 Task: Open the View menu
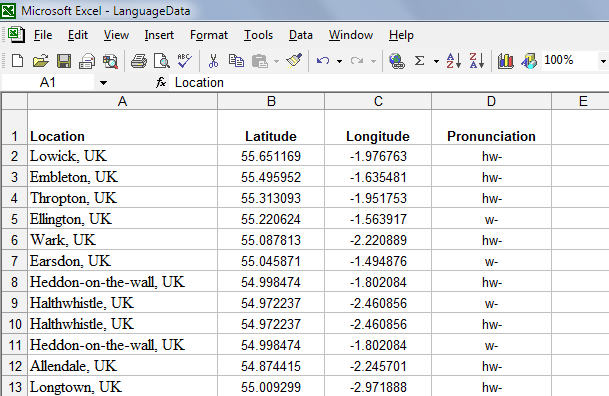[116, 35]
